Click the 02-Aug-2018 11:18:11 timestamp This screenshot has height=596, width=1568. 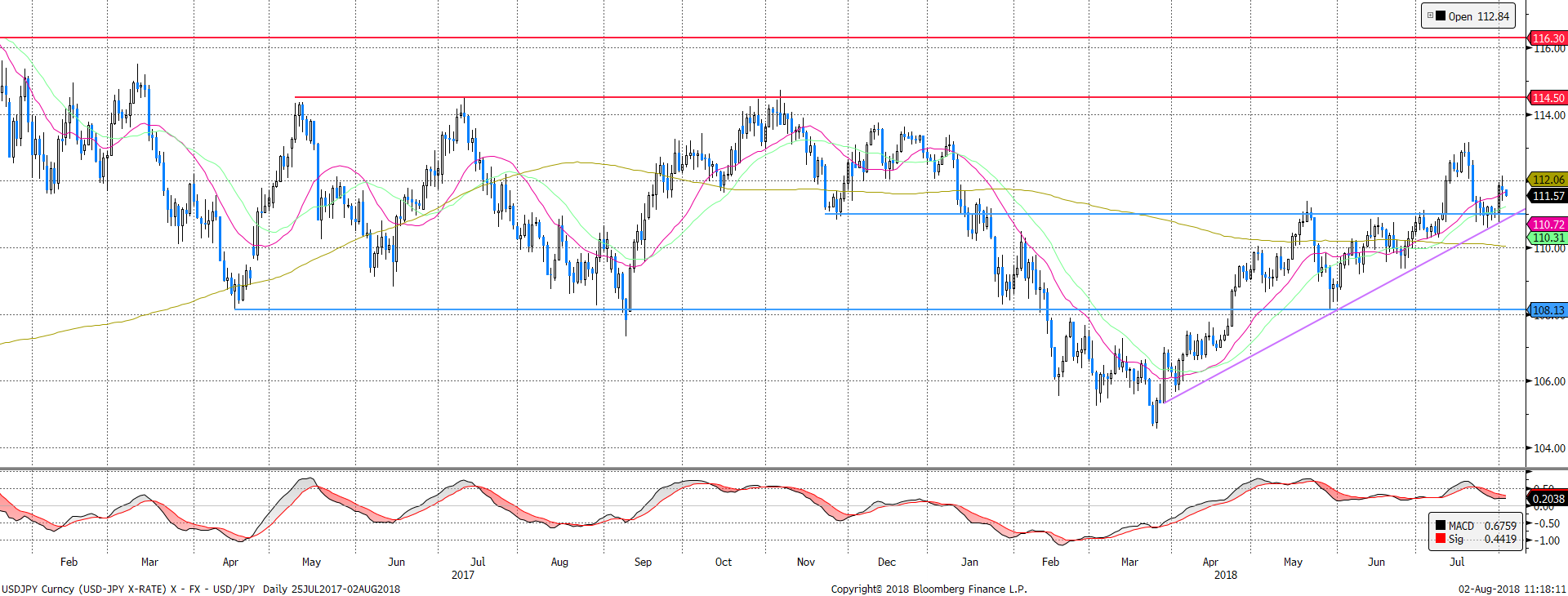[1512, 589]
